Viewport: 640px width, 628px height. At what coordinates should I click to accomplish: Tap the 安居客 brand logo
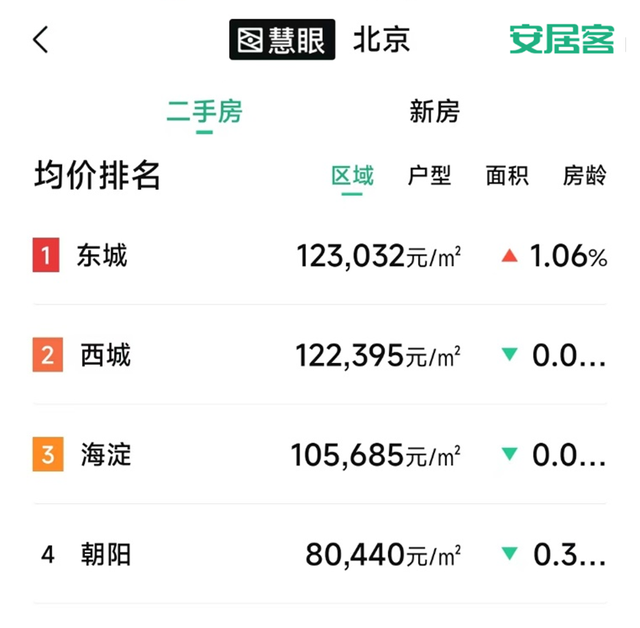pos(561,39)
